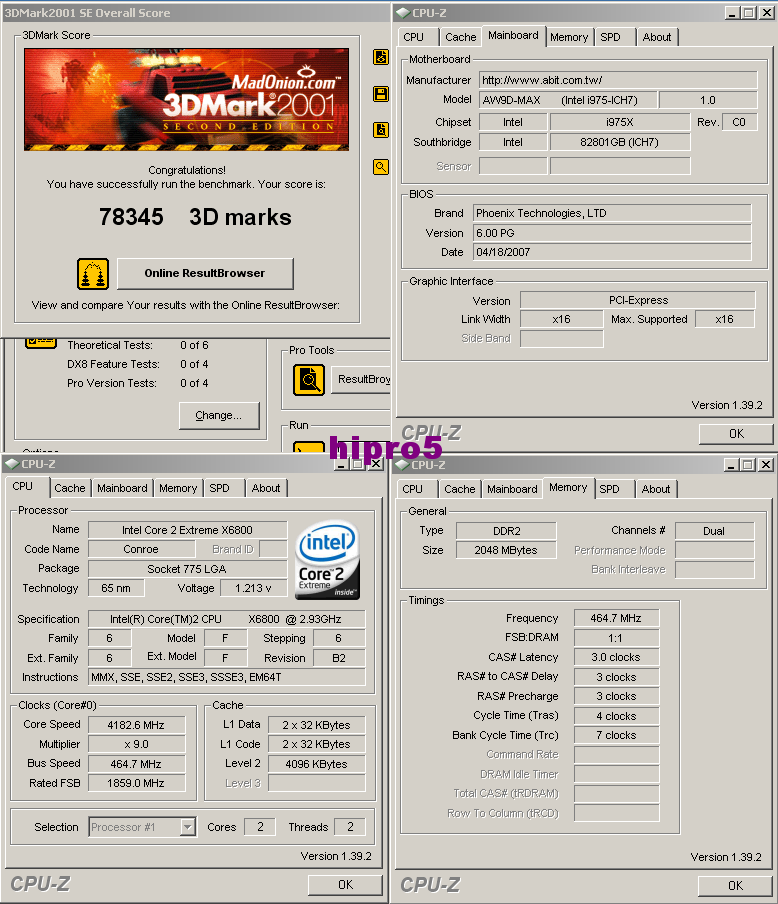Click the memory Frequency field 464.7 MHz
The height and width of the screenshot is (904, 778).
point(616,618)
